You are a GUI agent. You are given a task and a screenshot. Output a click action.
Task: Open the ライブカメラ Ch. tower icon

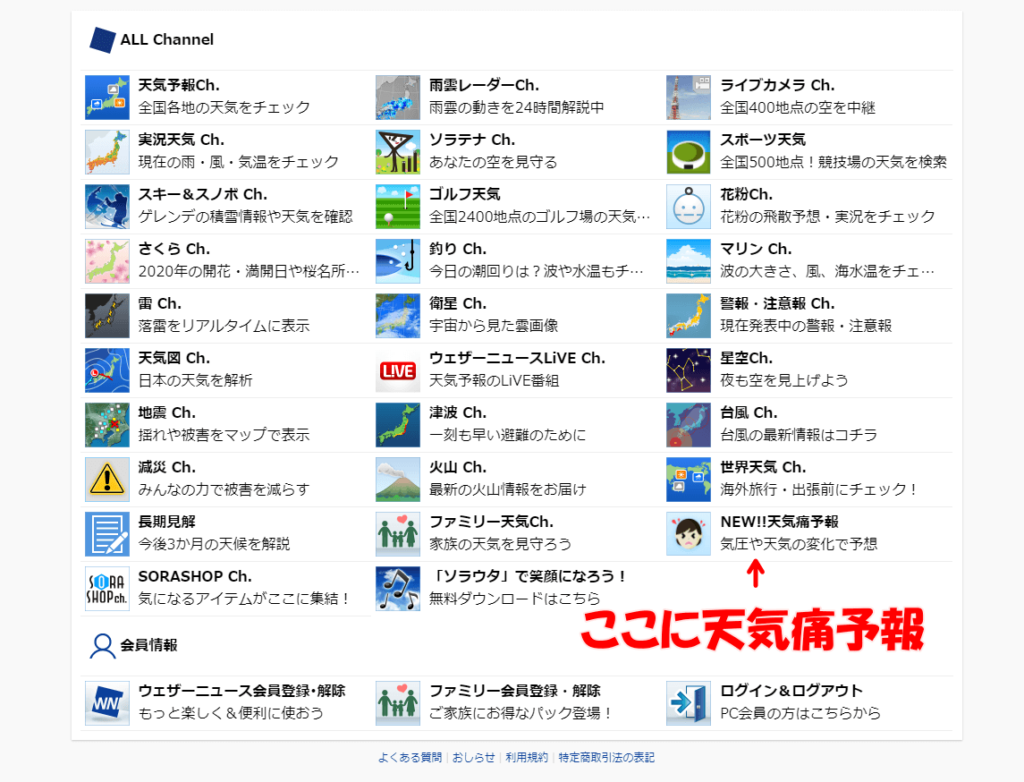(x=688, y=97)
